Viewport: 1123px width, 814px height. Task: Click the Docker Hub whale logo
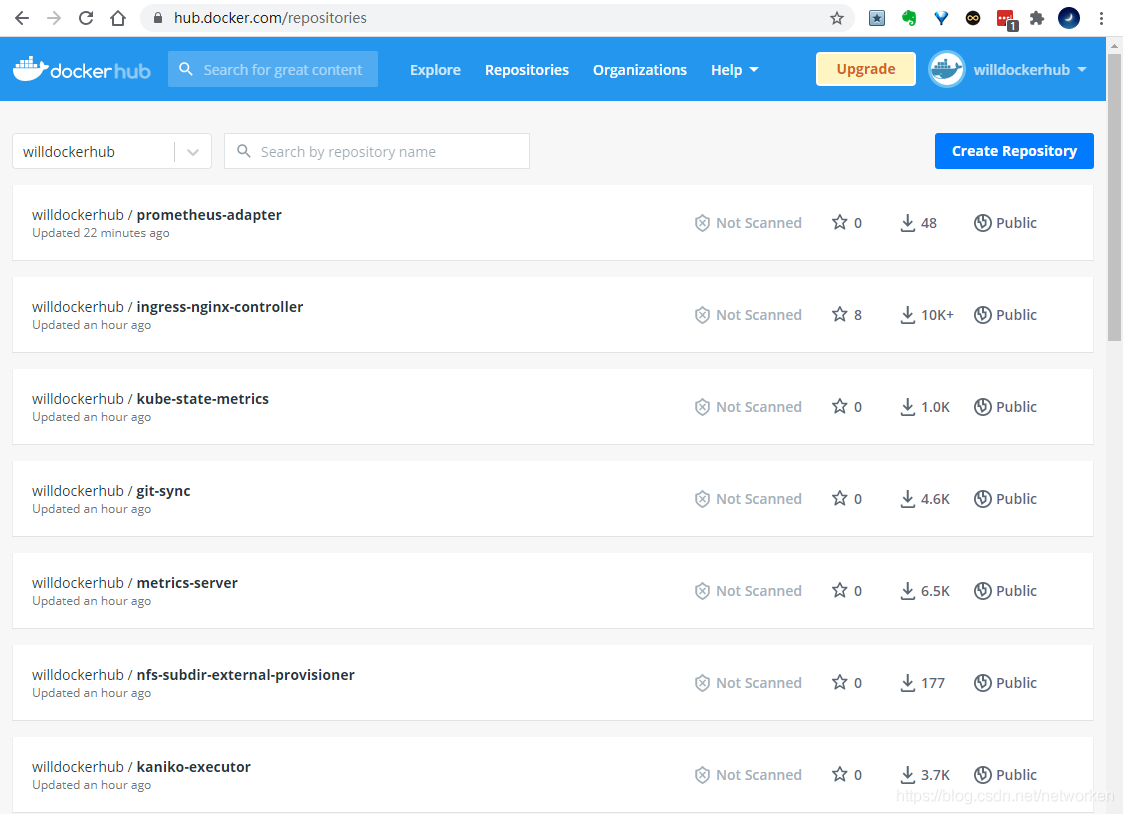tap(81, 69)
